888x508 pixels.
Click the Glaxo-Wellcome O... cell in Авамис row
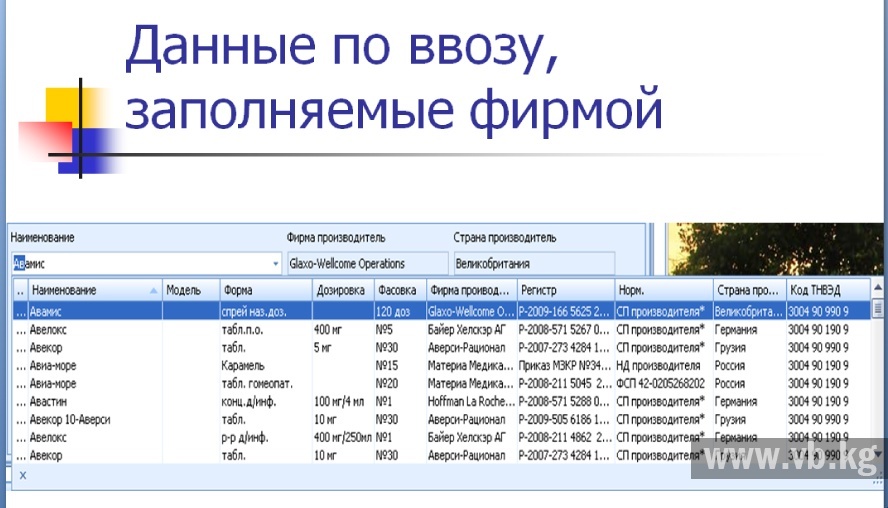471,311
